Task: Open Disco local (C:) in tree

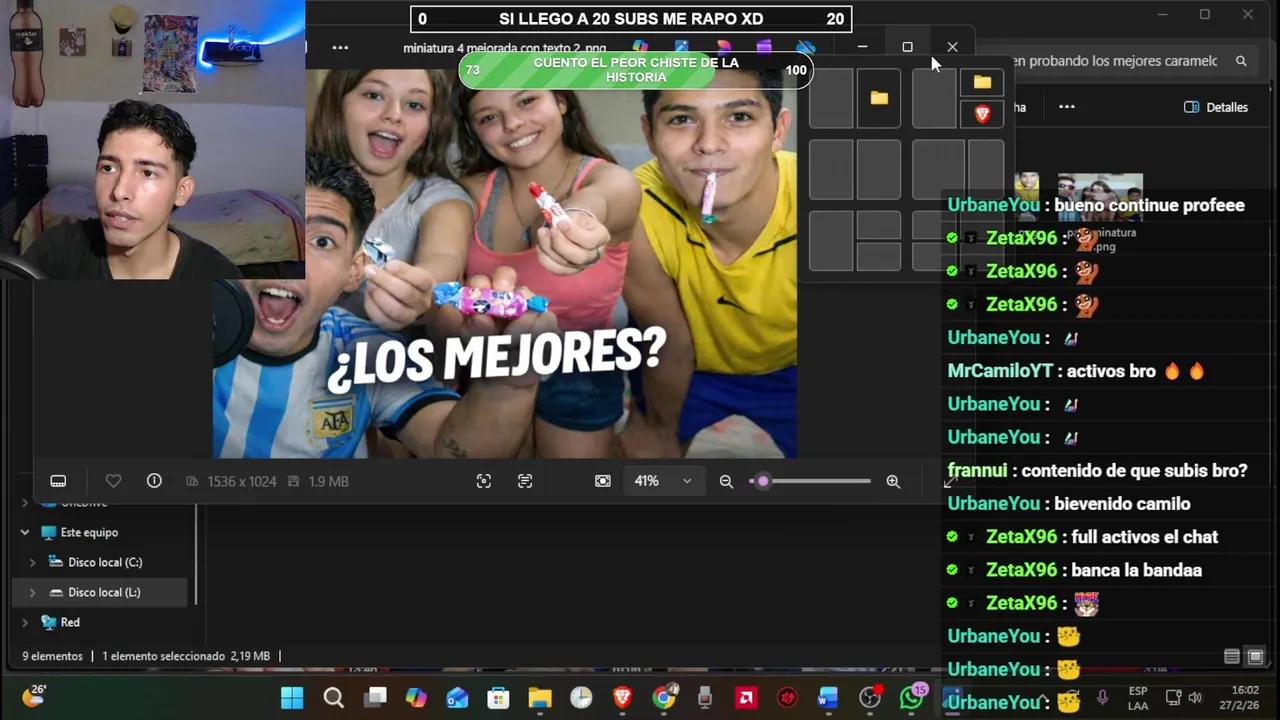Action: [105, 562]
